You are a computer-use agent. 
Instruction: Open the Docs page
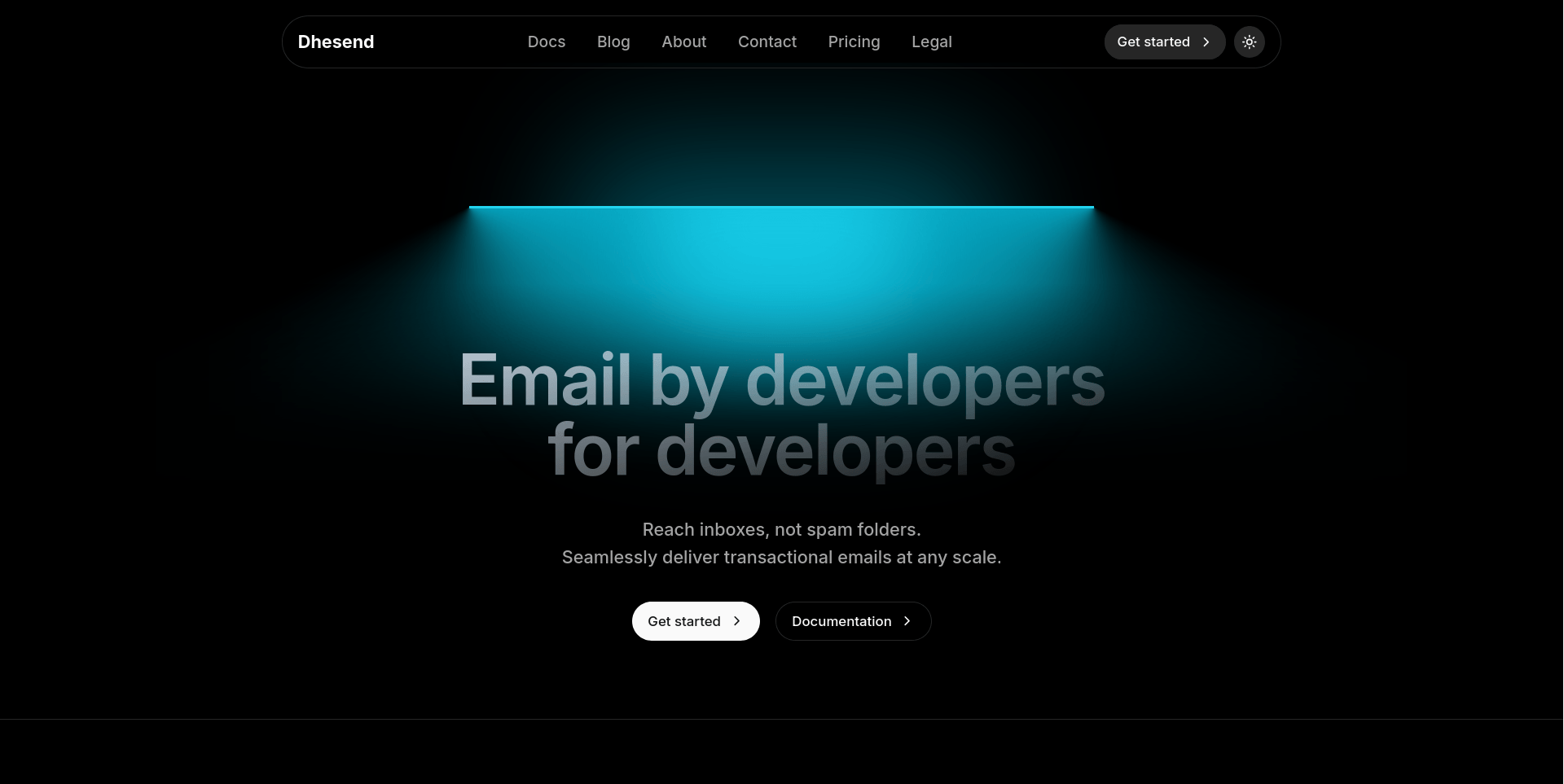(x=546, y=42)
